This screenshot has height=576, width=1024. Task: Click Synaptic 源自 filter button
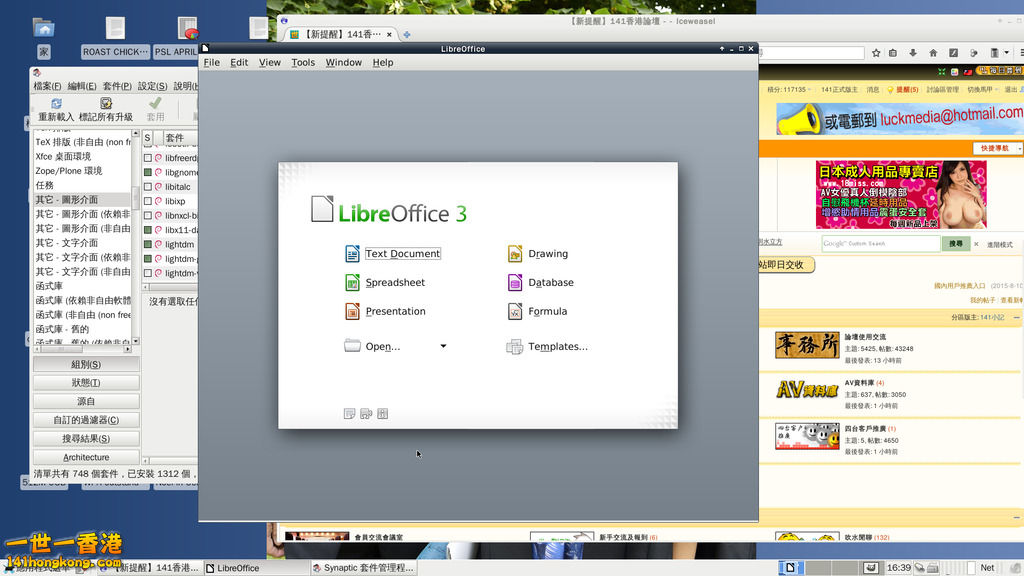86,401
